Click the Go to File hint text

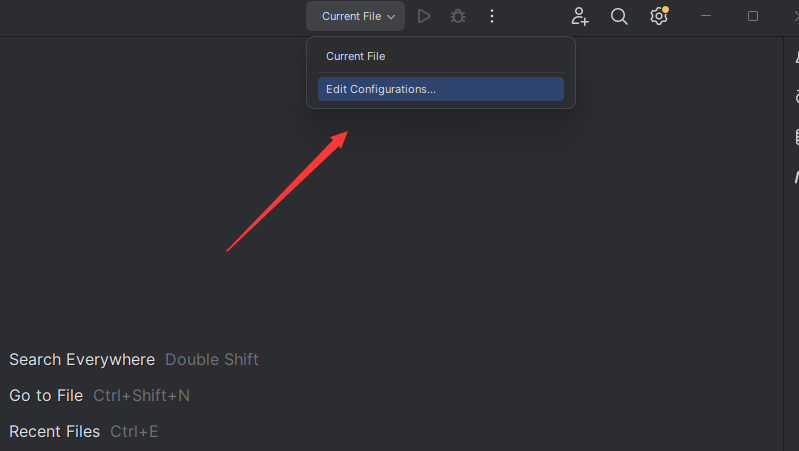[x=46, y=395]
